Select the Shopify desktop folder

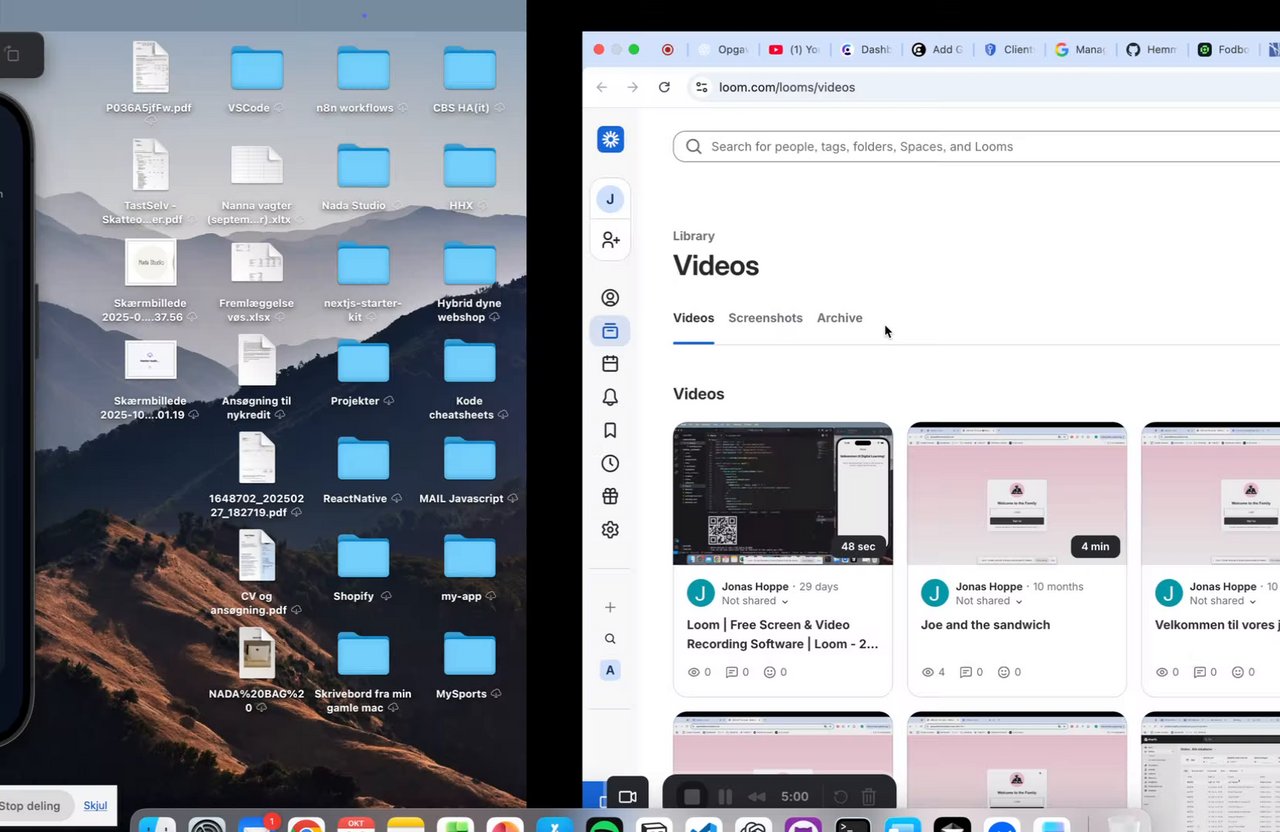pos(362,568)
